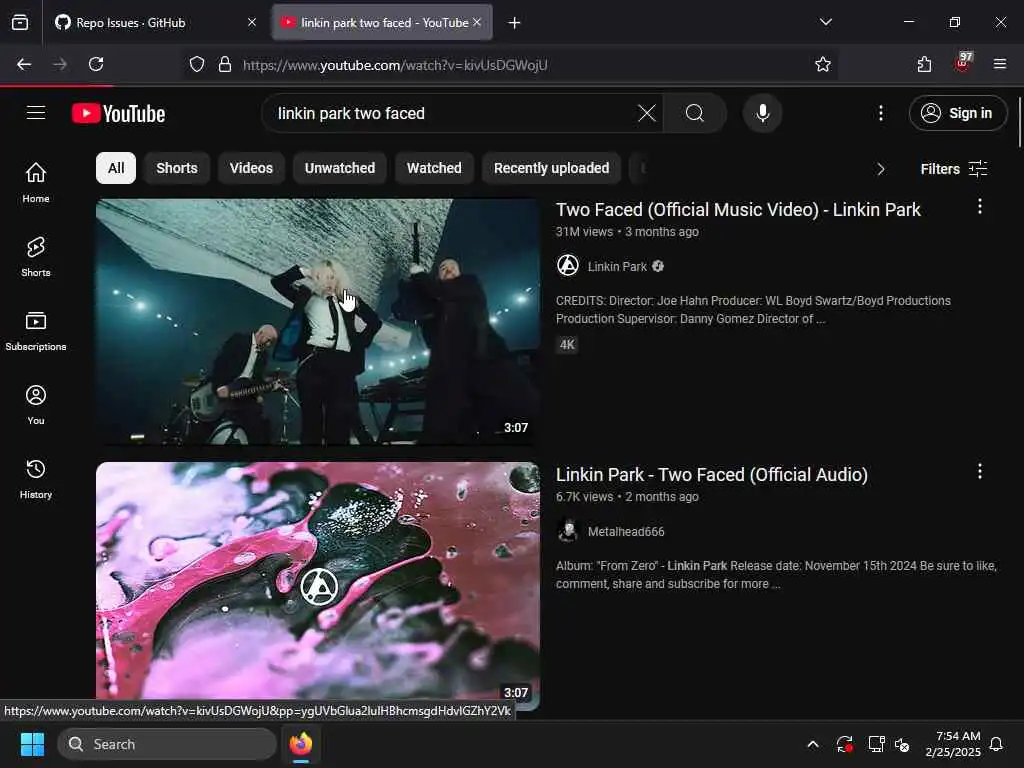
Task: Open Linkin Park - Two Faced (Official Audio) title
Action: click(x=712, y=475)
